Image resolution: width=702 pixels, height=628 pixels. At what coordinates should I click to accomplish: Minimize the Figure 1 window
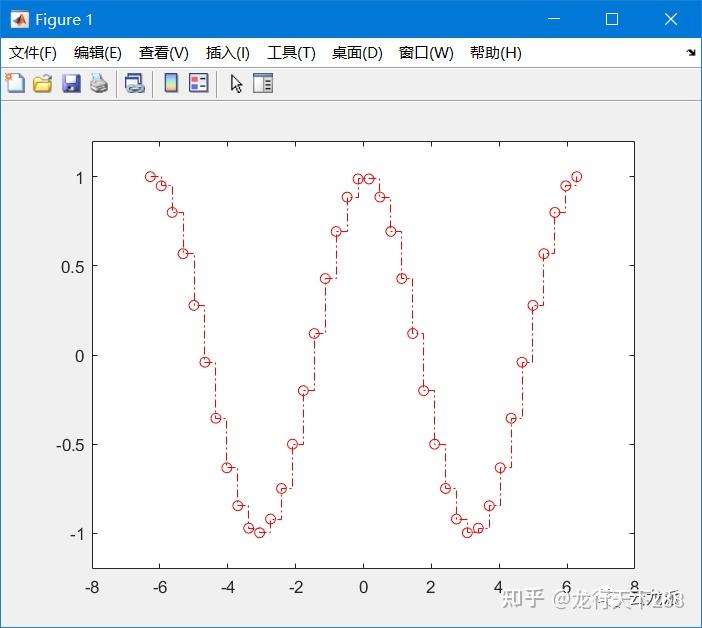[554, 19]
